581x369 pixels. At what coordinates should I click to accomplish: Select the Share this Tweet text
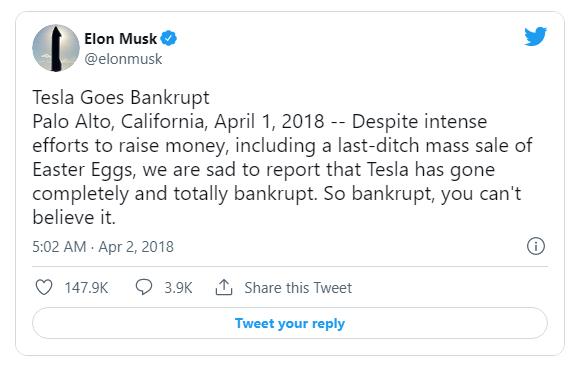tap(298, 288)
